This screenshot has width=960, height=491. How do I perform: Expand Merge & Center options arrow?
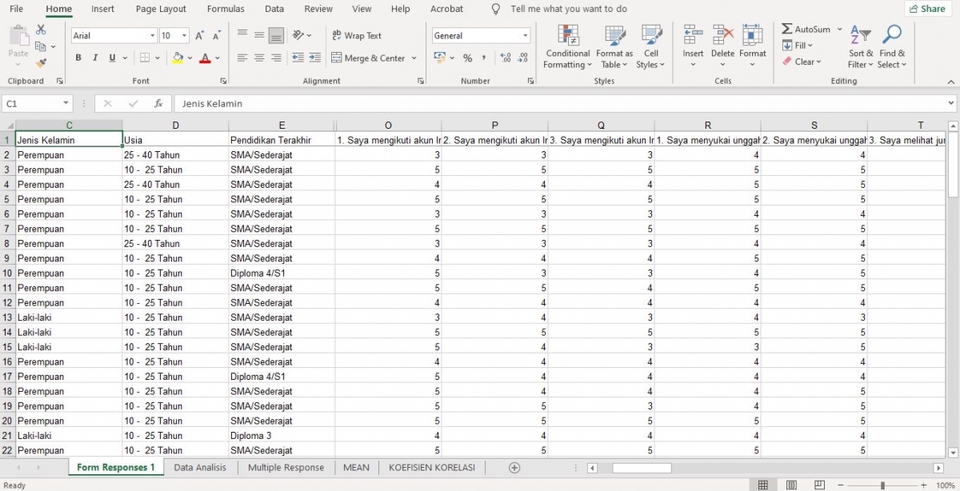coord(414,58)
